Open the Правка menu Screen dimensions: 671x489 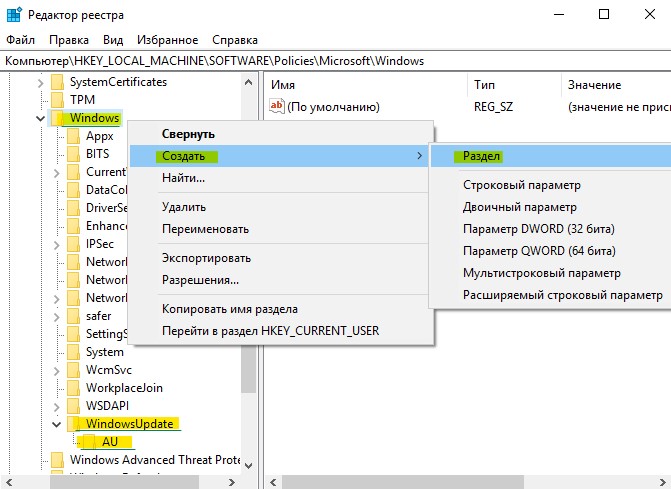pyautogui.click(x=69, y=40)
